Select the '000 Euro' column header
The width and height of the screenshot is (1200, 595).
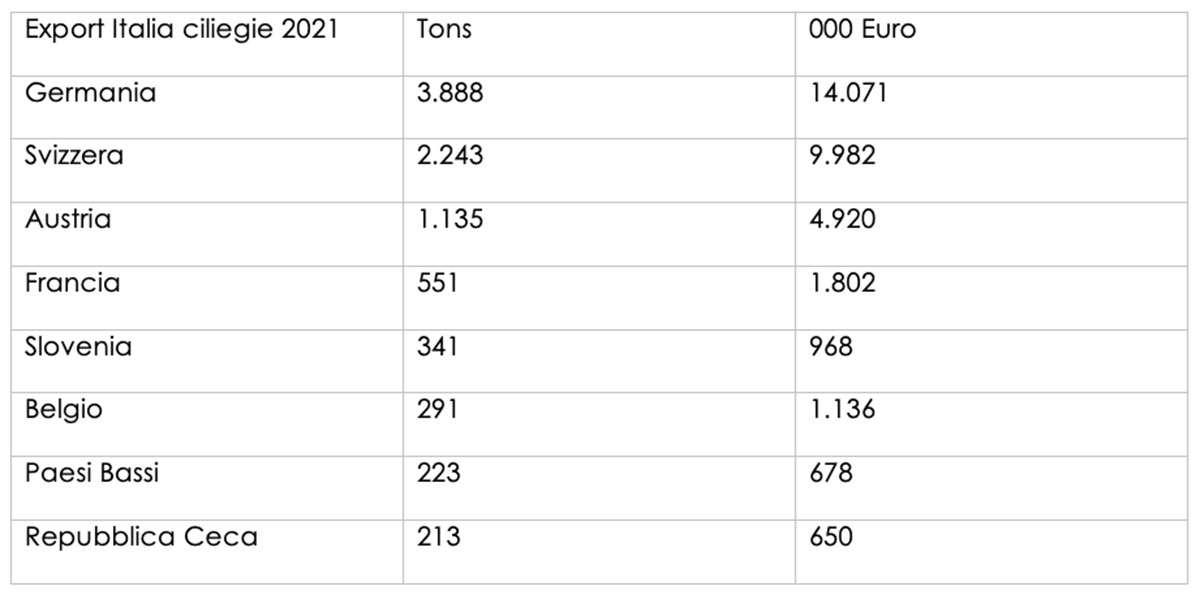pyautogui.click(x=990, y=43)
